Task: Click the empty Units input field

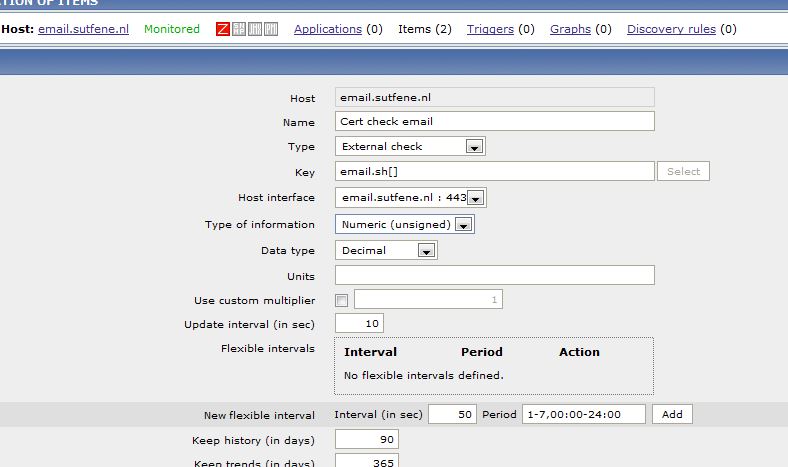Action: coord(495,275)
